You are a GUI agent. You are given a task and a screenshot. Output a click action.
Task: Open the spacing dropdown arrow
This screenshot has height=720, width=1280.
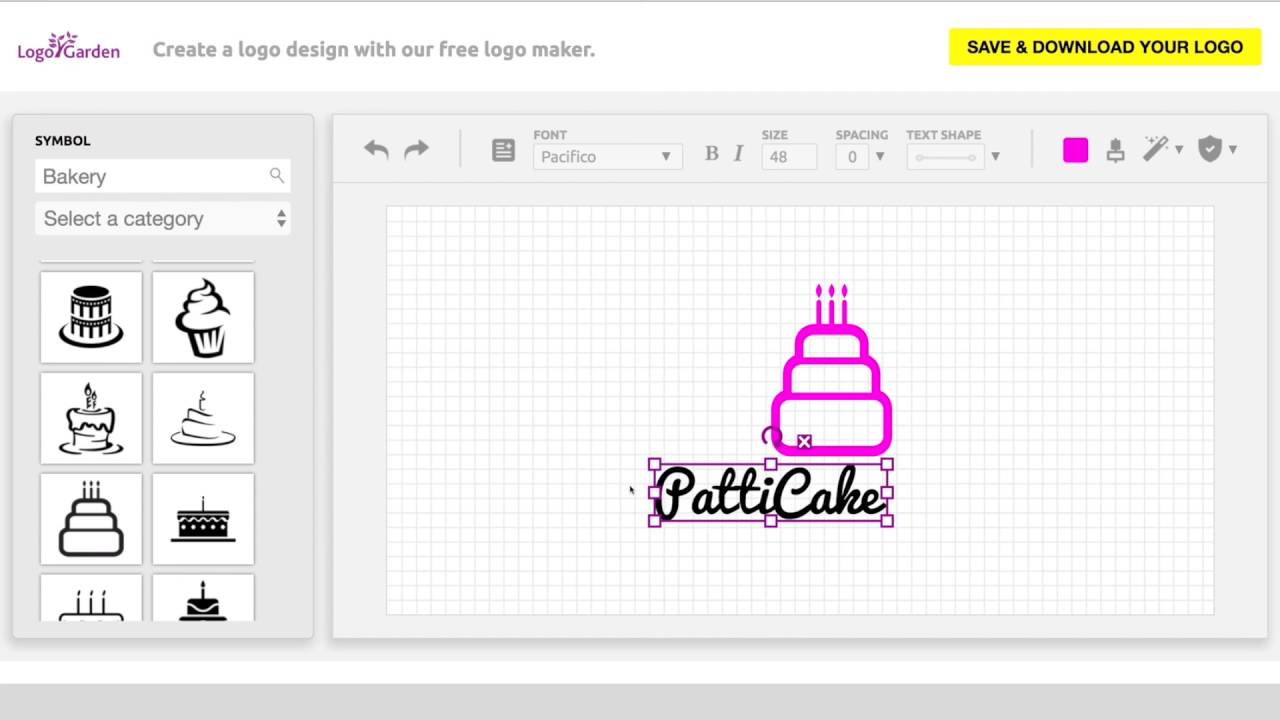pos(880,156)
